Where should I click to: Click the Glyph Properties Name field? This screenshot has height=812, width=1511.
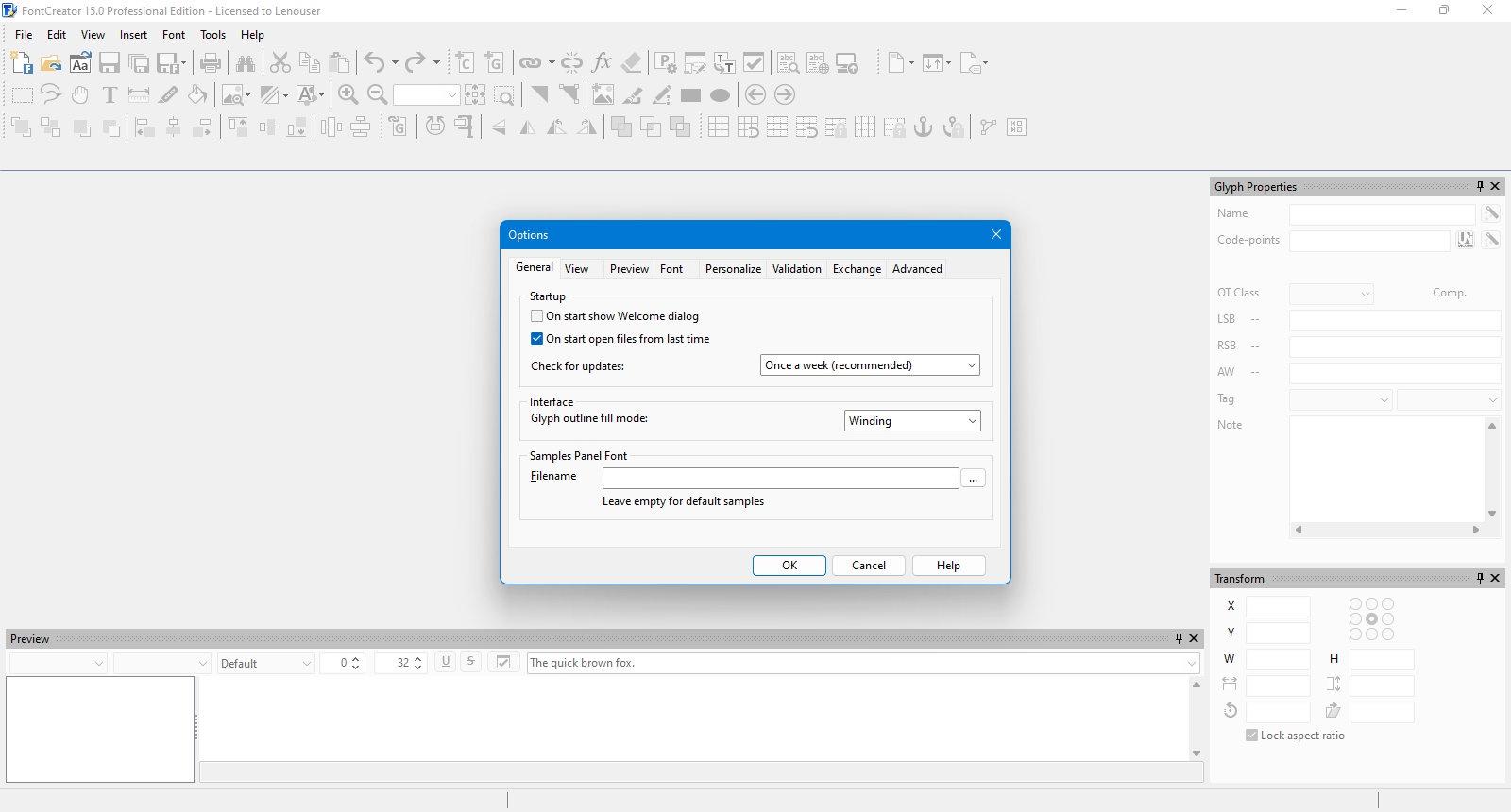[1382, 214]
